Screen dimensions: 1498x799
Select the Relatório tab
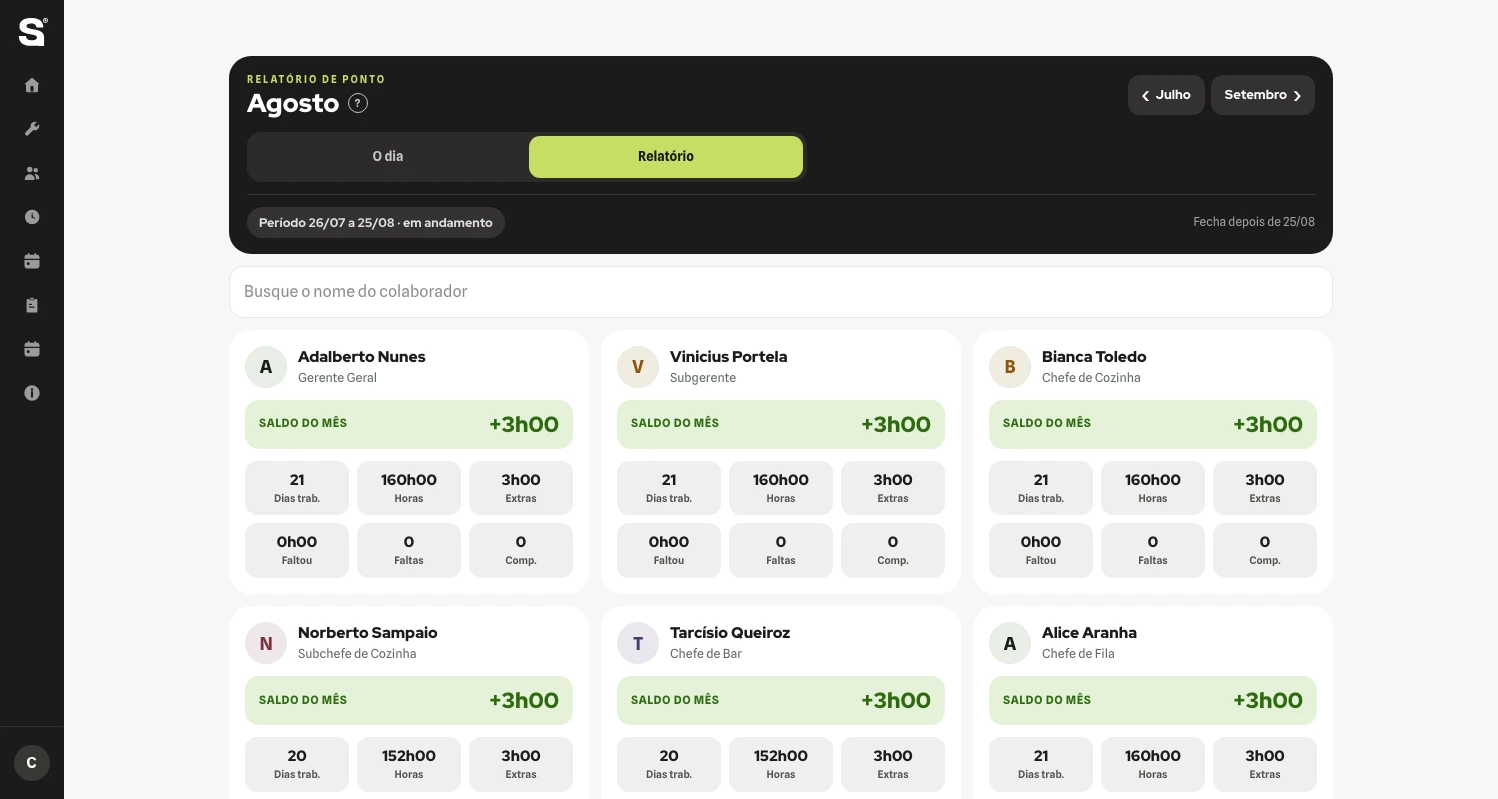pos(666,157)
